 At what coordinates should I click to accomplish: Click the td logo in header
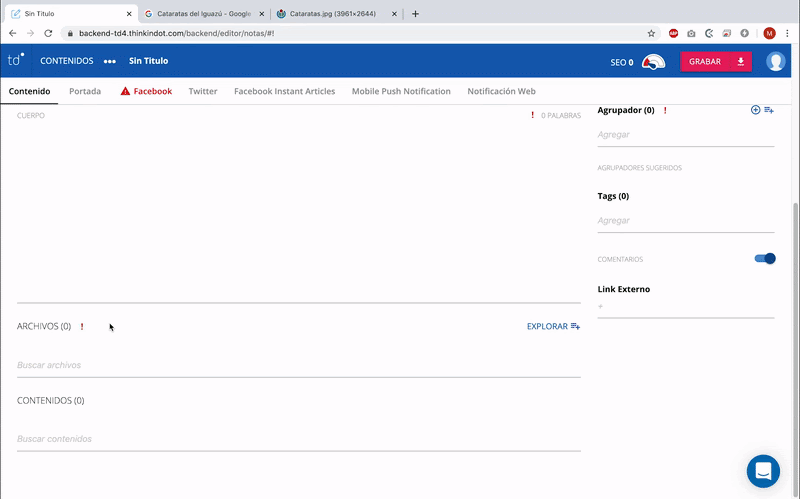coord(16,61)
